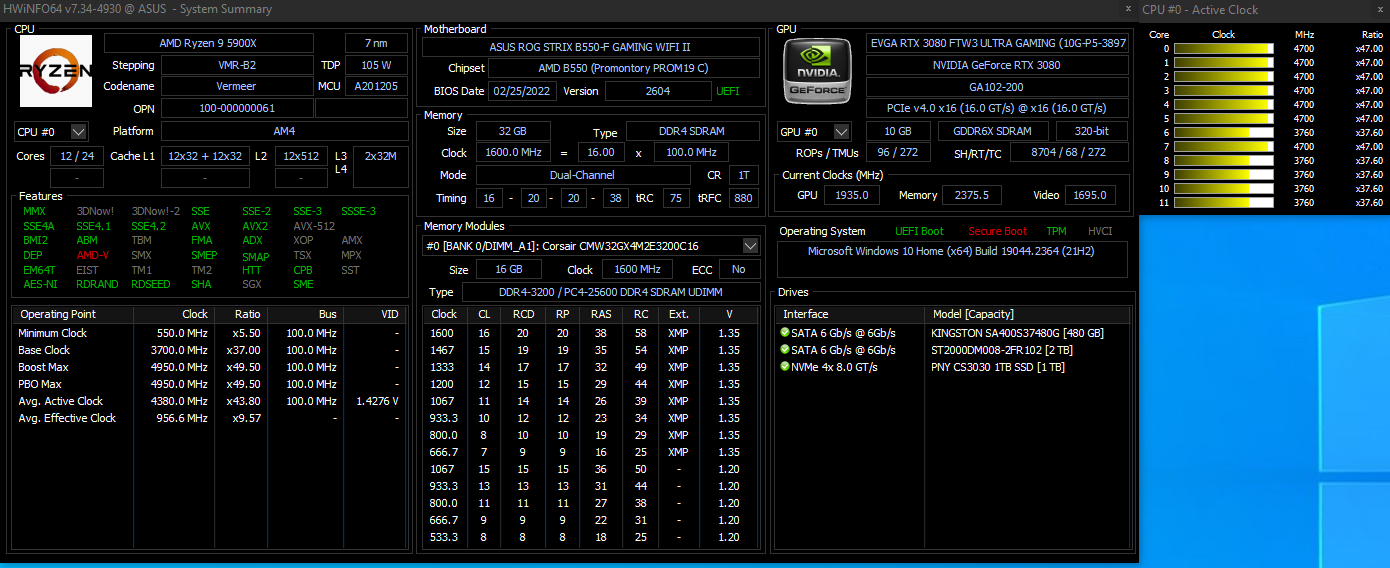Click the video clock 1695.0 value
Image resolution: width=1390 pixels, height=568 pixels.
click(1090, 195)
